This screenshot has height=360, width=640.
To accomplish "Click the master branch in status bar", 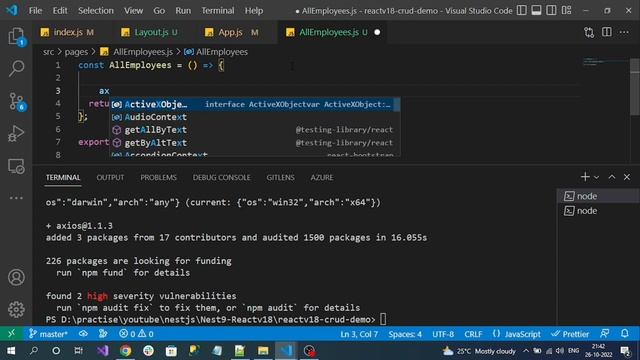I will click(x=48, y=334).
